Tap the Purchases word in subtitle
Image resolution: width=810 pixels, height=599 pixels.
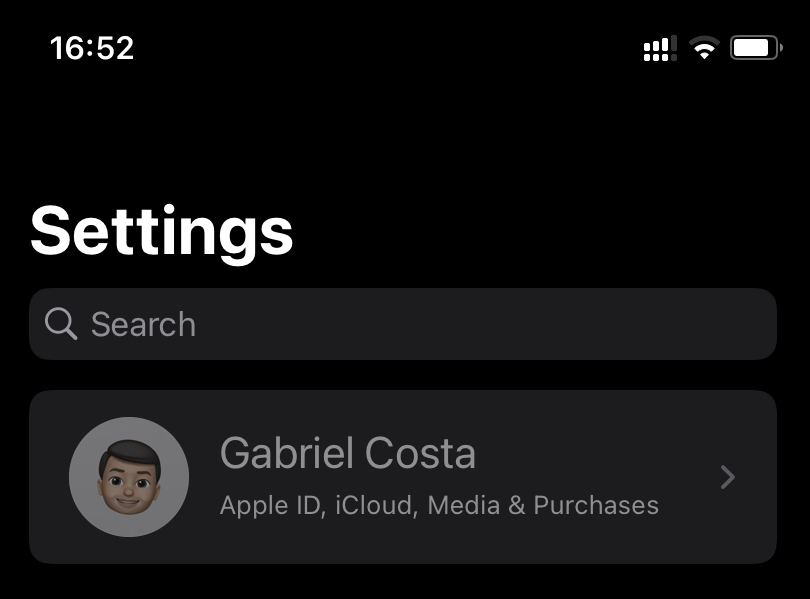tap(596, 505)
